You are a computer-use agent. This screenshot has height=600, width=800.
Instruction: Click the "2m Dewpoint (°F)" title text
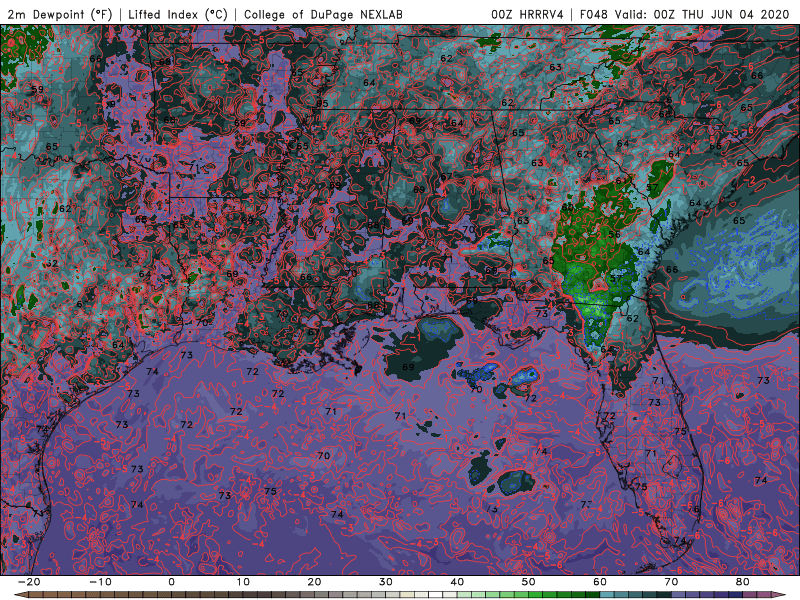(x=59, y=14)
